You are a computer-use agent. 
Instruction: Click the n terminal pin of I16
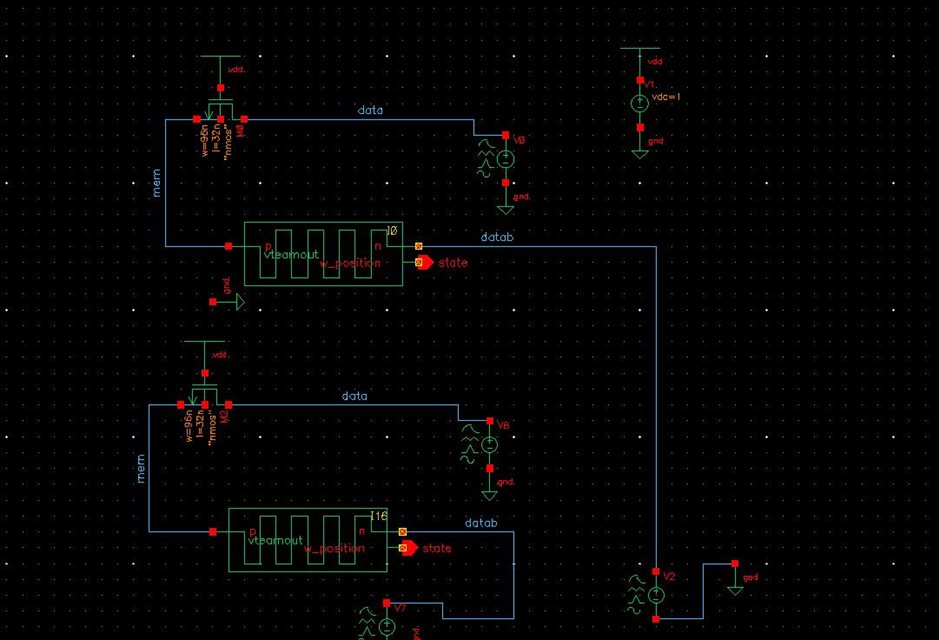point(402,532)
